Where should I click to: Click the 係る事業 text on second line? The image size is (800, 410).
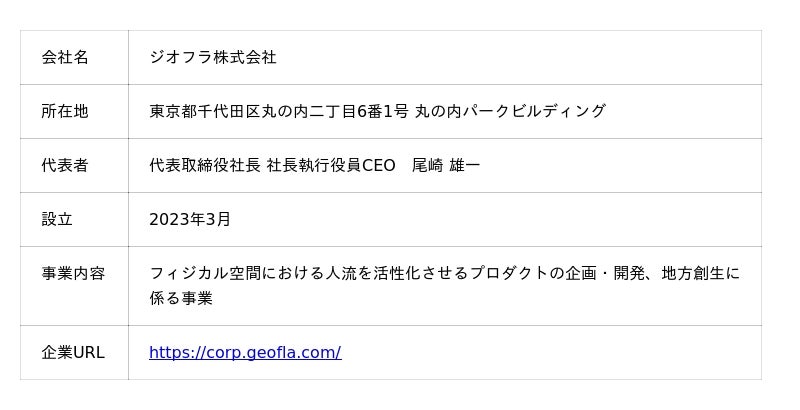[181, 298]
